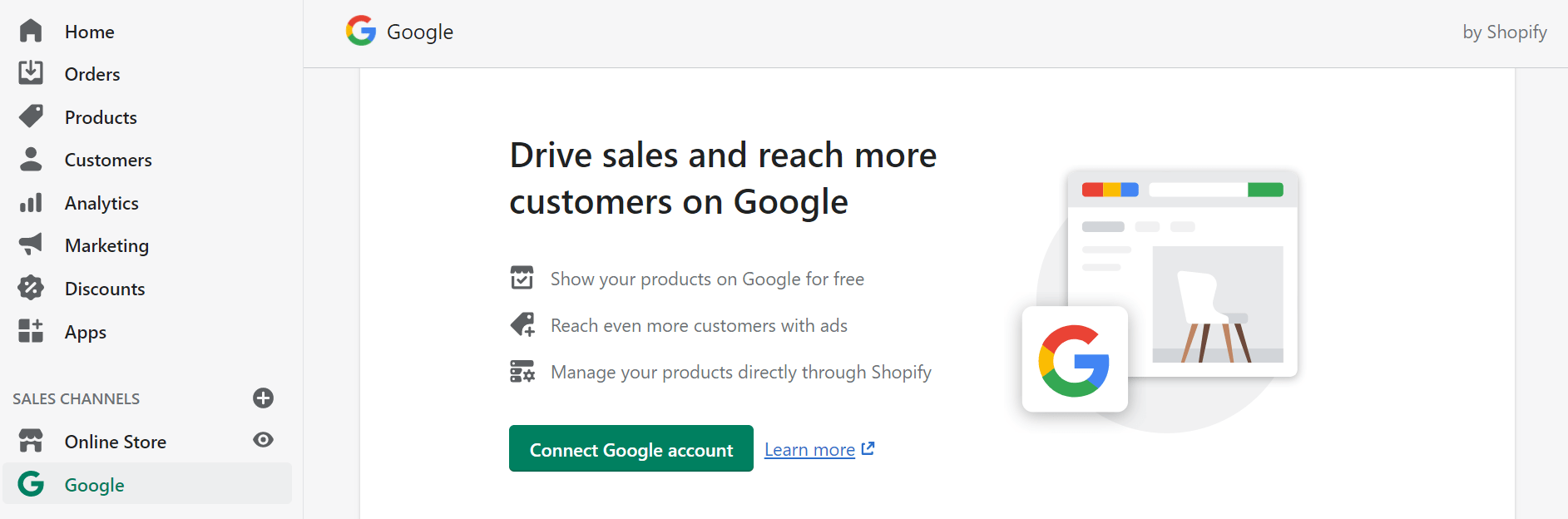The height and width of the screenshot is (519, 1568).
Task: Open the Discounts menu label
Action: click(x=105, y=289)
